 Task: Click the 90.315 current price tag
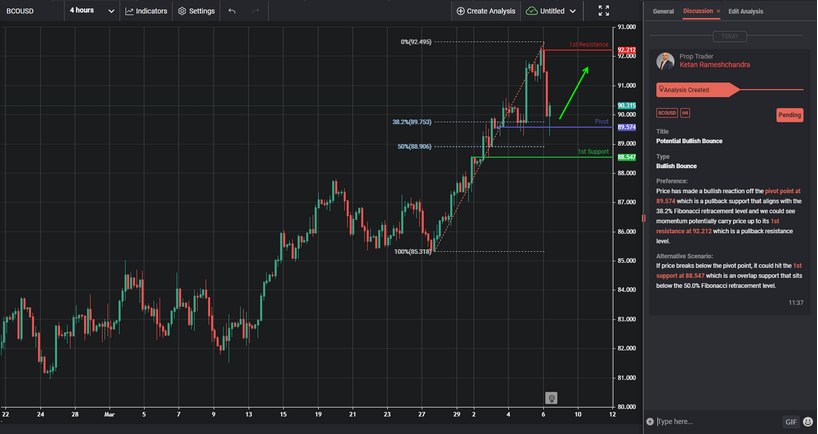click(x=627, y=105)
